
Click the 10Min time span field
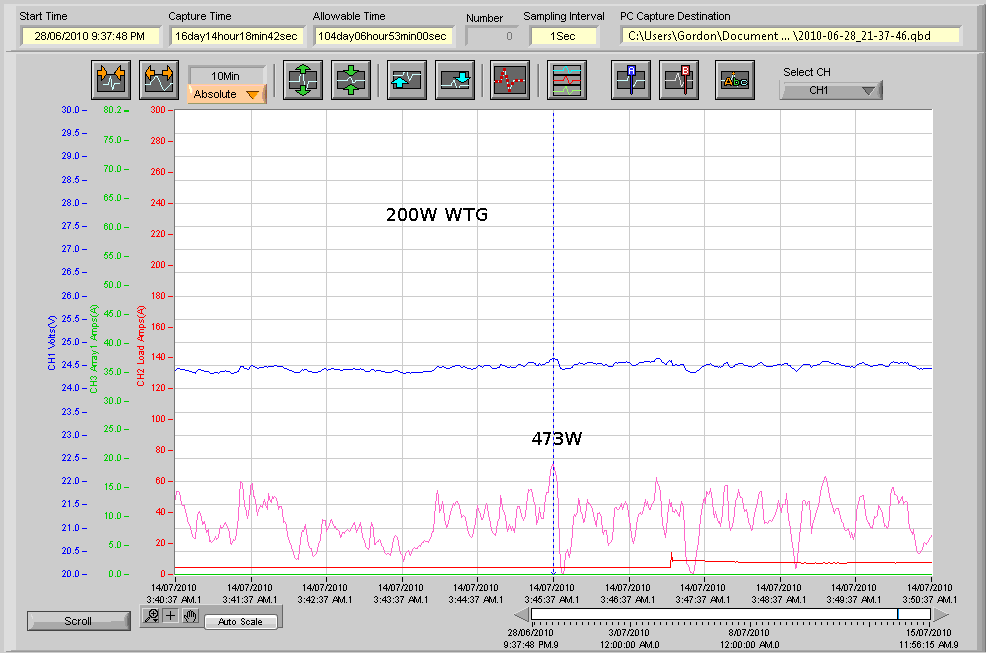227,75
